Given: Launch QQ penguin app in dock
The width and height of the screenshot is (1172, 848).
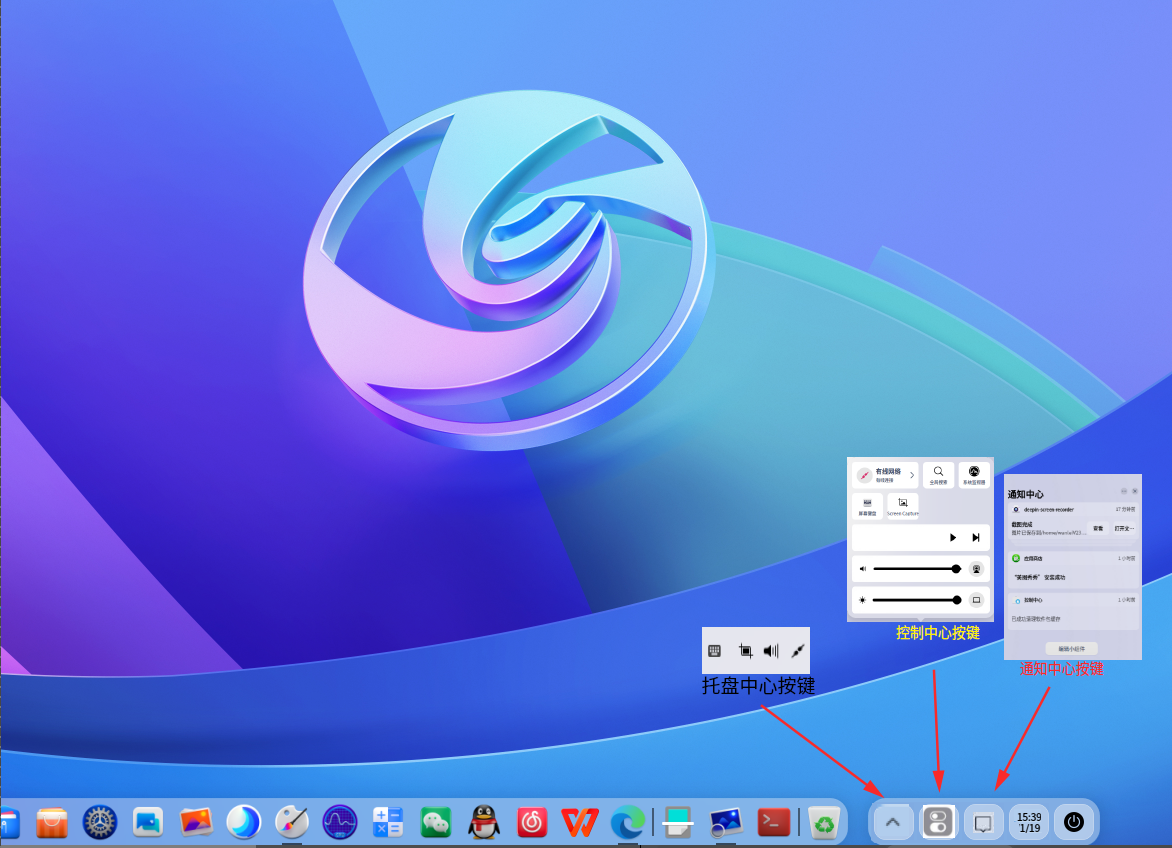Looking at the screenshot, I should tap(484, 822).
